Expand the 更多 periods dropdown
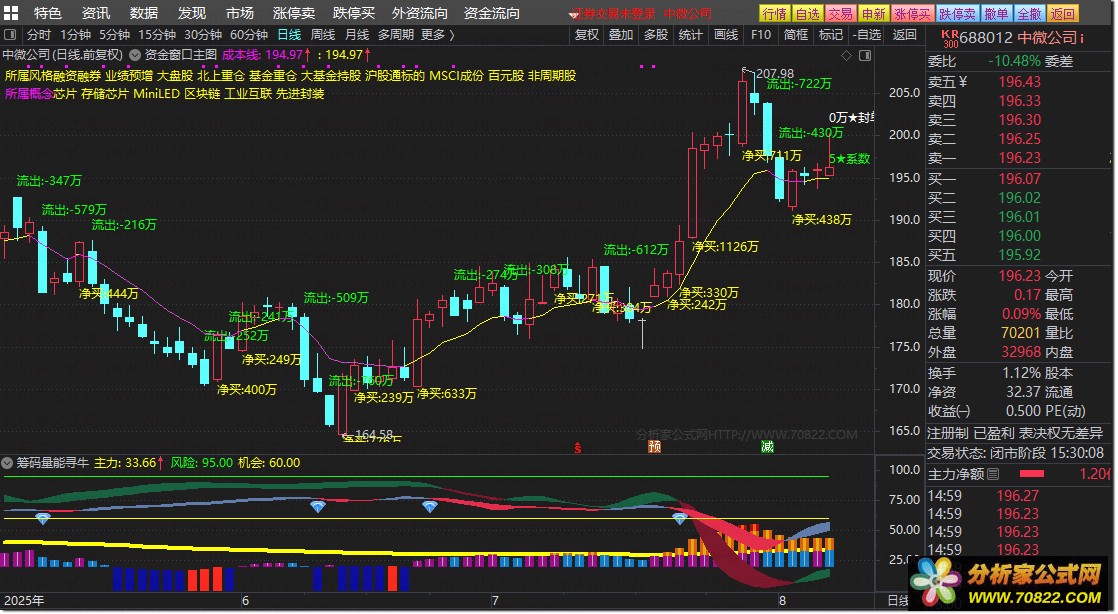 438,34
